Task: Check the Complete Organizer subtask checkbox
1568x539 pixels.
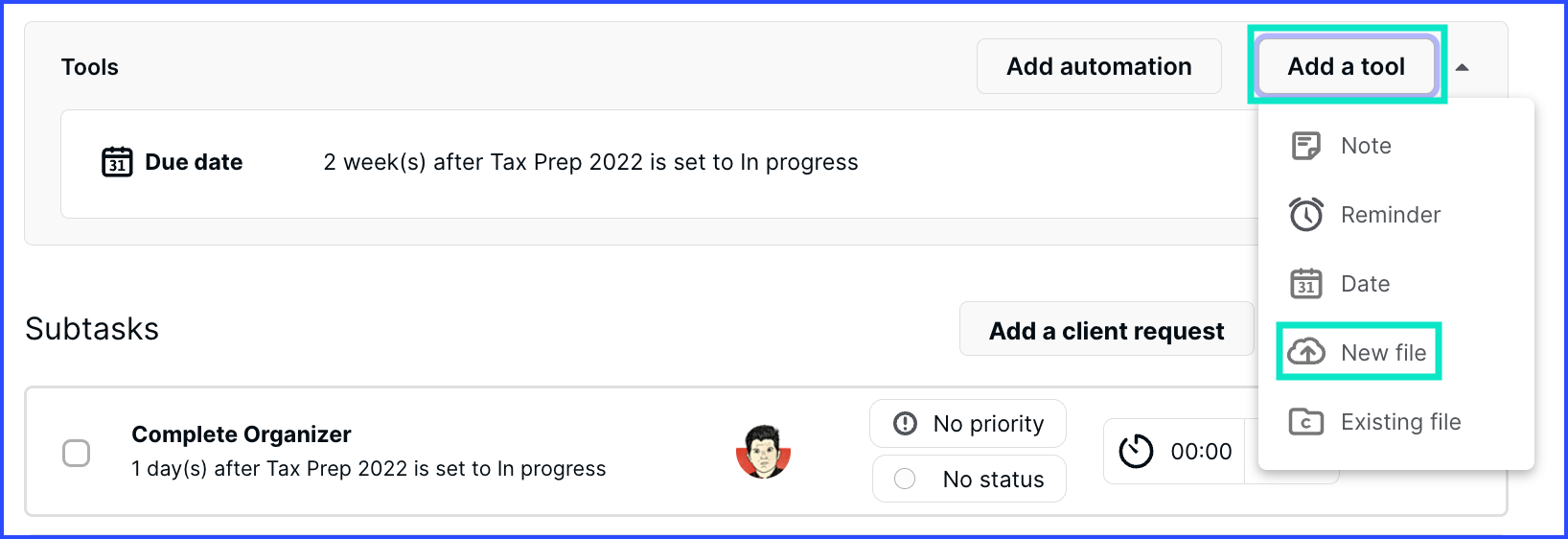Action: (x=77, y=453)
